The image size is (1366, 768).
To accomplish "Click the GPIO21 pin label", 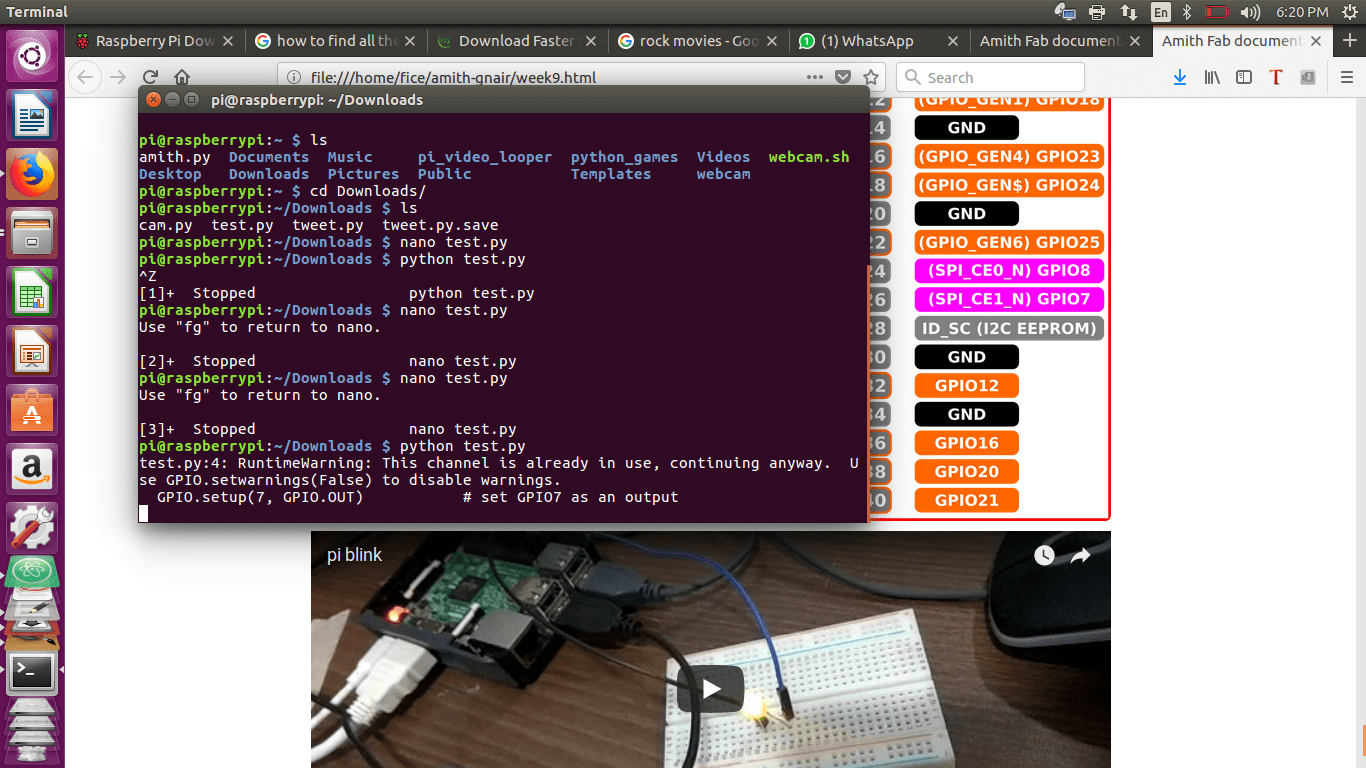I will (966, 500).
